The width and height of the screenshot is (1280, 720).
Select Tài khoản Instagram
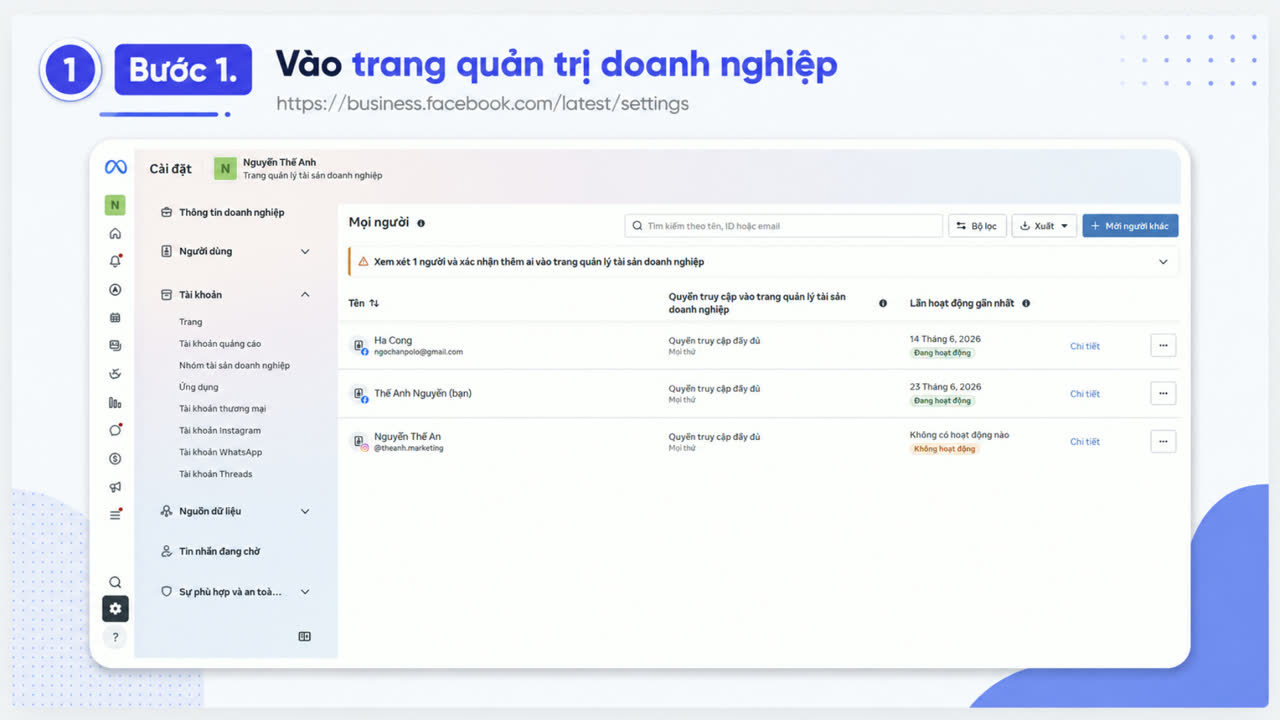(x=220, y=431)
